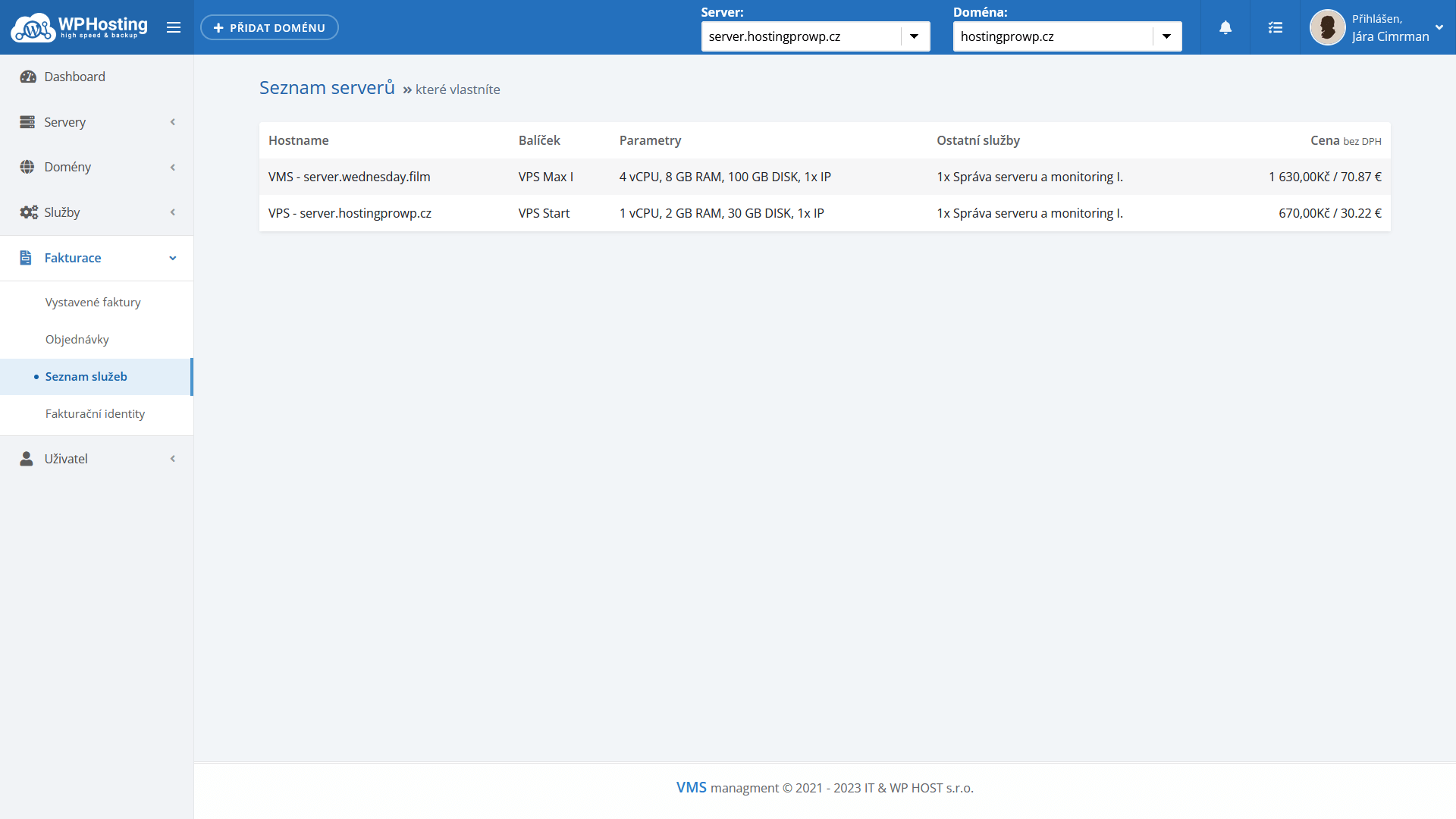The height and width of the screenshot is (819, 1456).
Task: Click the Služby gears icon
Action: pyautogui.click(x=29, y=212)
